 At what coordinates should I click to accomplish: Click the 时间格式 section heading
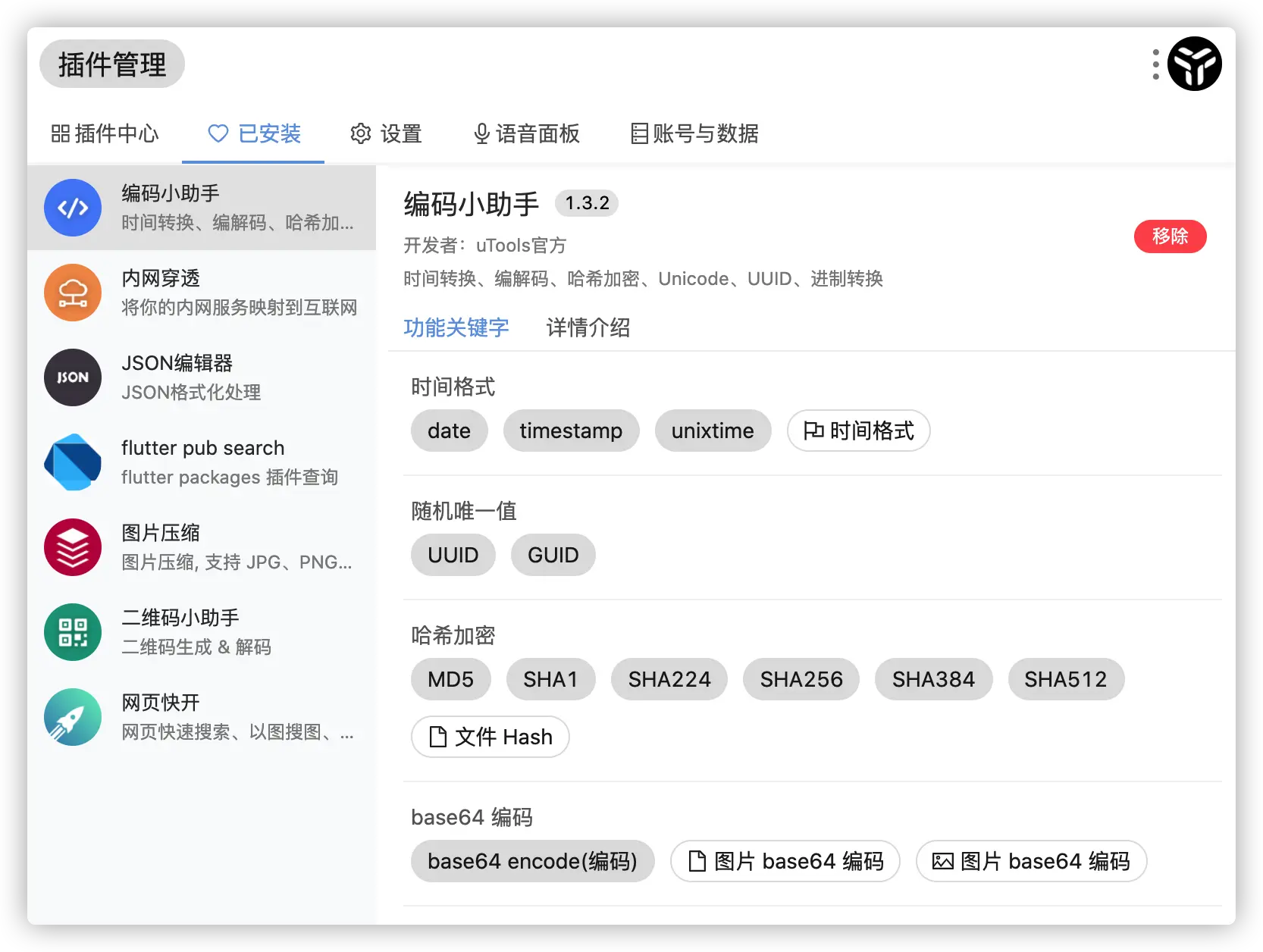453,387
